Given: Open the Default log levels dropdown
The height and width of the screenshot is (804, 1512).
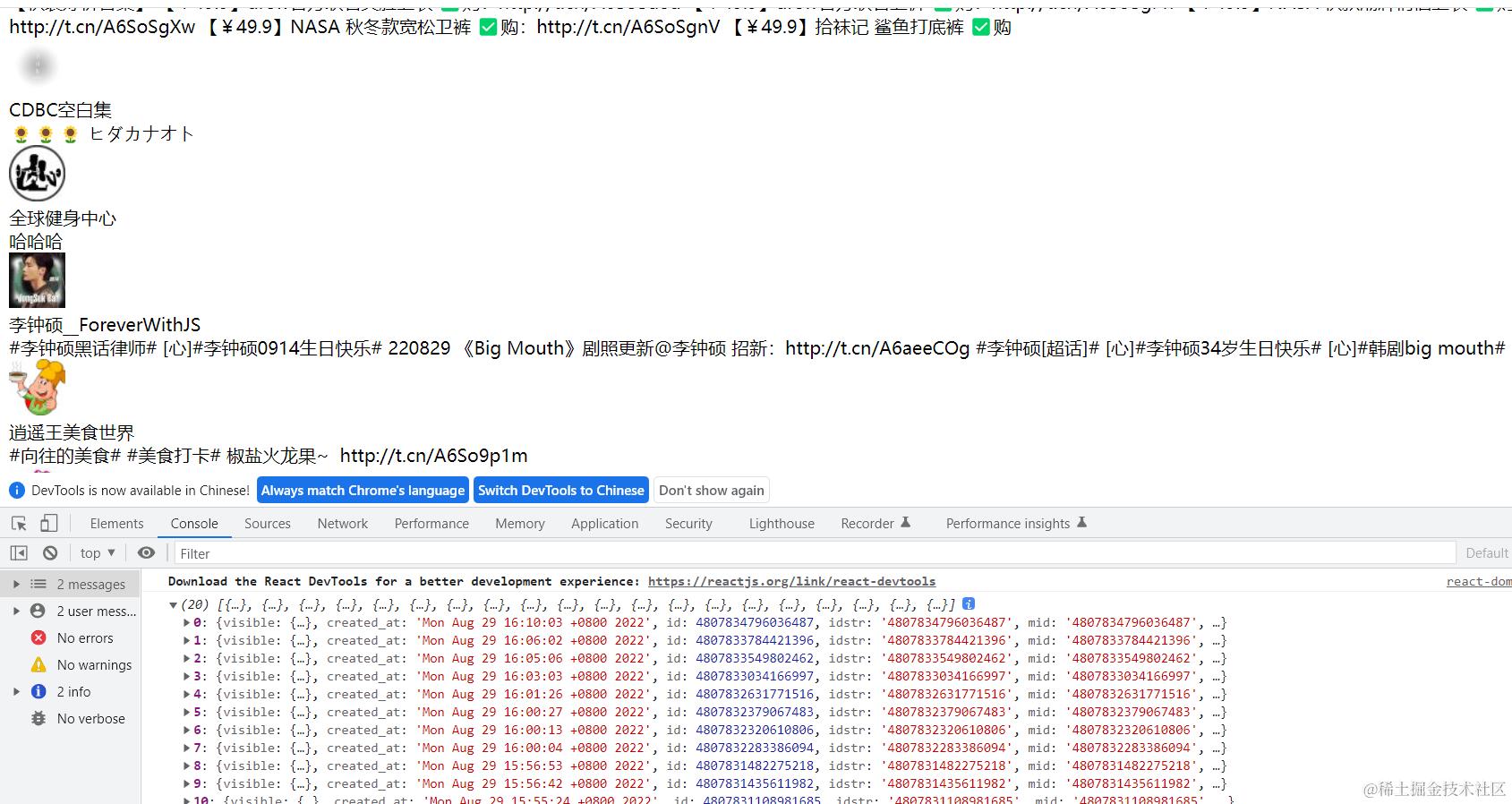Looking at the screenshot, I should click(x=1487, y=553).
